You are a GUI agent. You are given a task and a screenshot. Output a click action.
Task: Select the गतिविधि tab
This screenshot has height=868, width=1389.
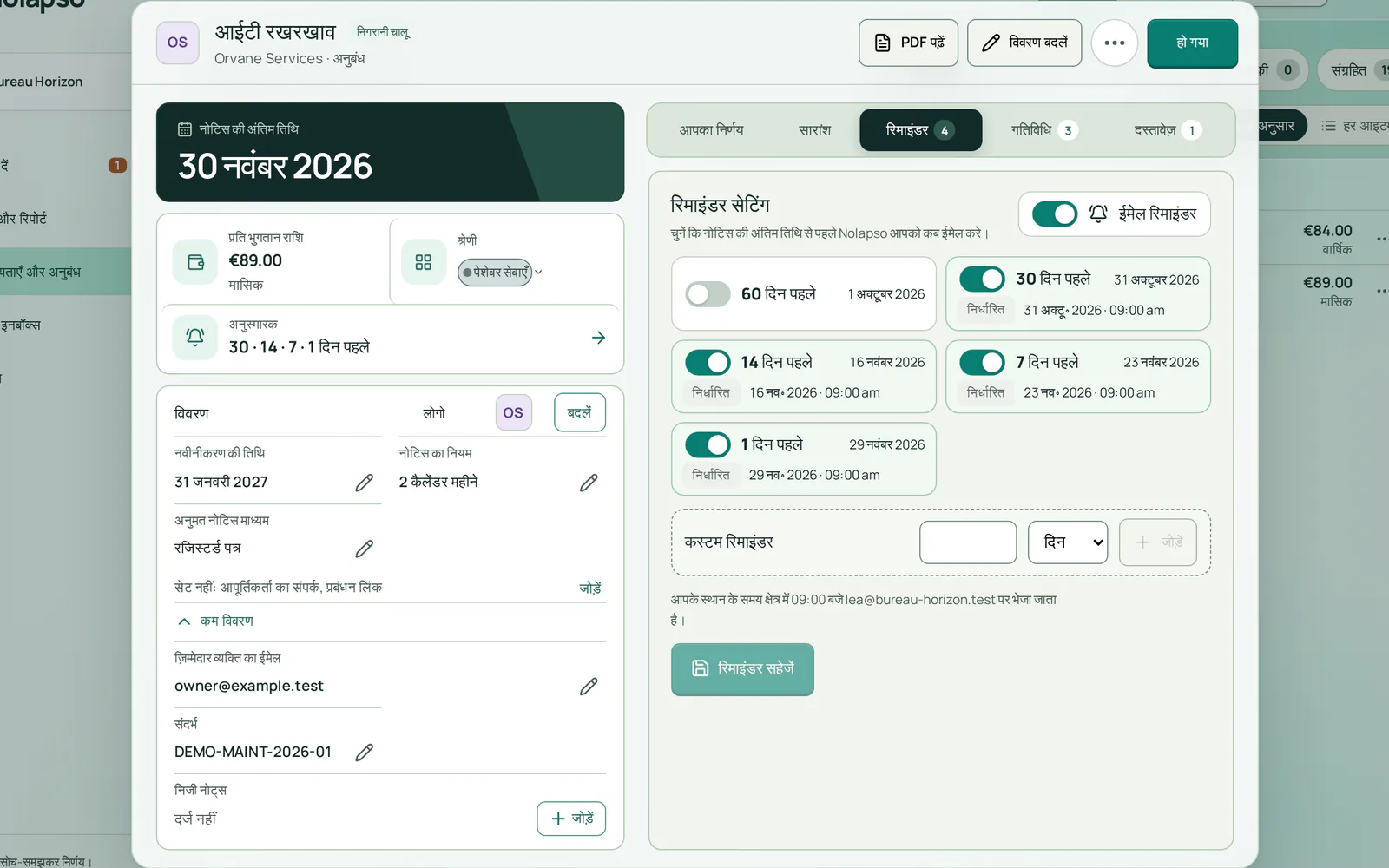[x=1043, y=130]
